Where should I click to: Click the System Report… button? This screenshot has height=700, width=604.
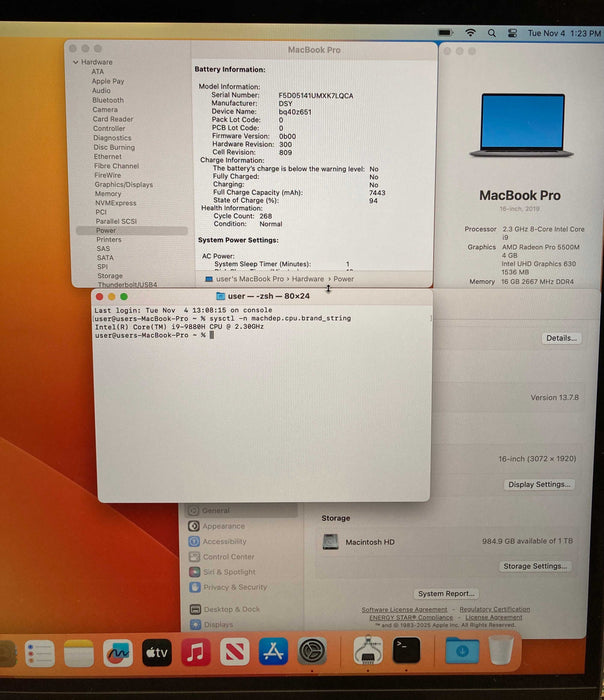[446, 593]
